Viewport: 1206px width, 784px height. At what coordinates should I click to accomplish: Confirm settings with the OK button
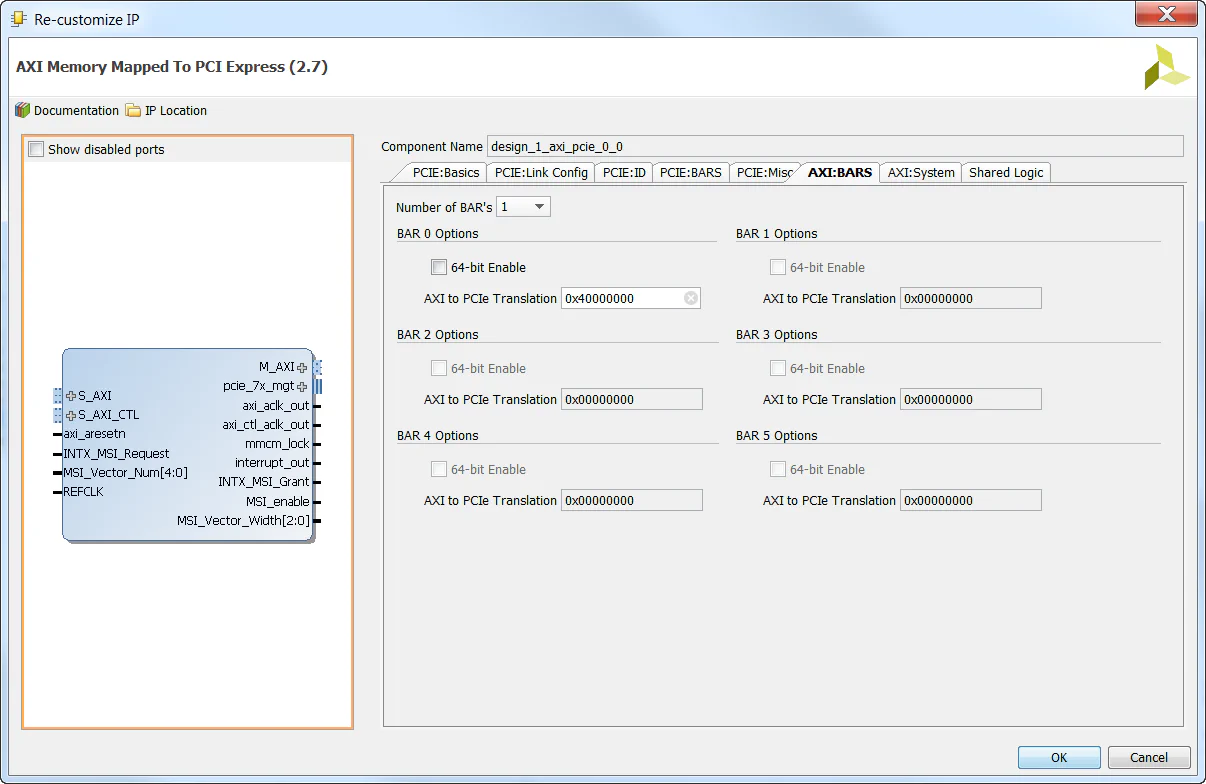tap(1058, 757)
